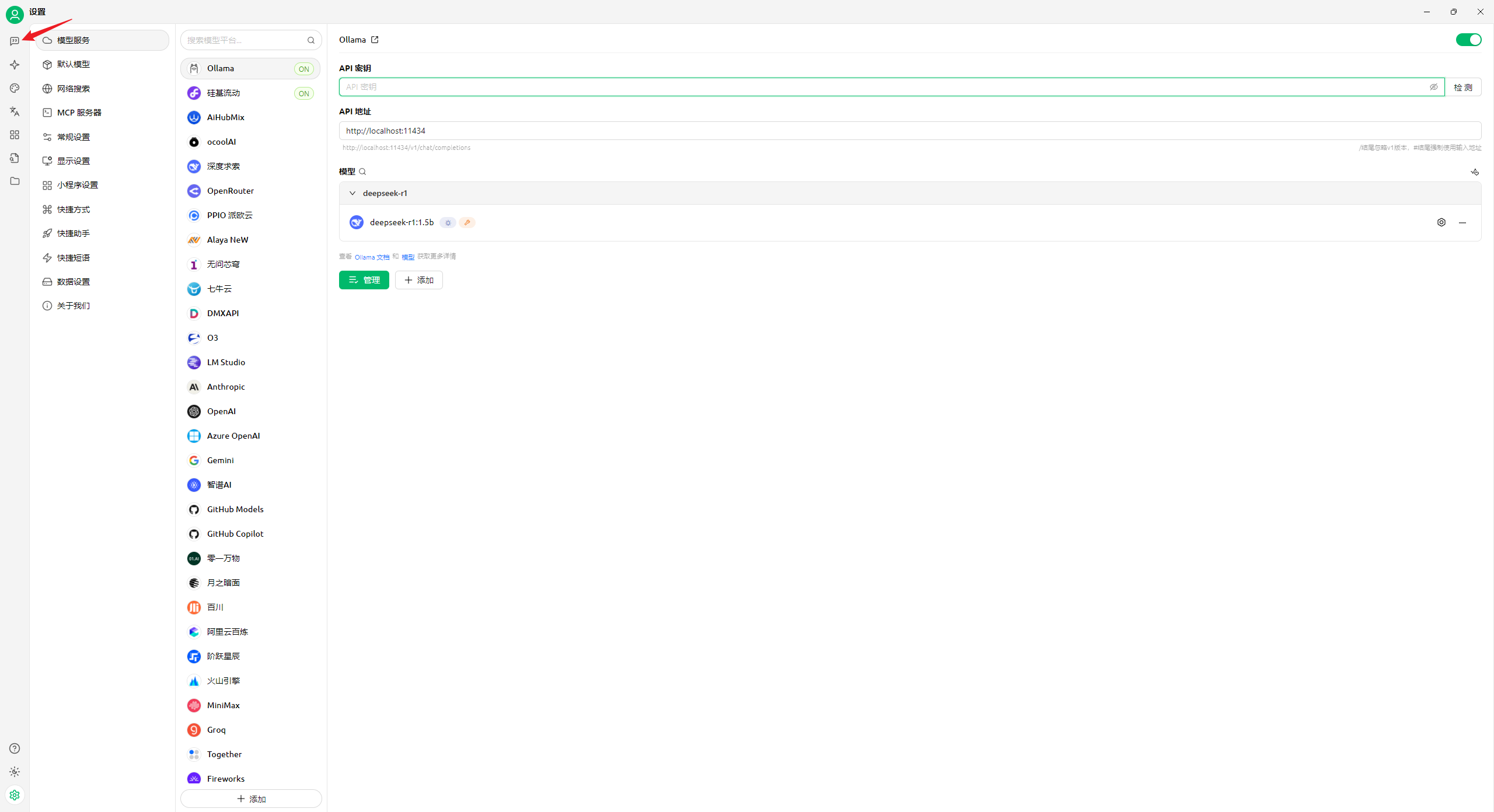Screen dimensions: 1494x812
Task: Open the paintings palette sidebar icon
Action: 15,88
